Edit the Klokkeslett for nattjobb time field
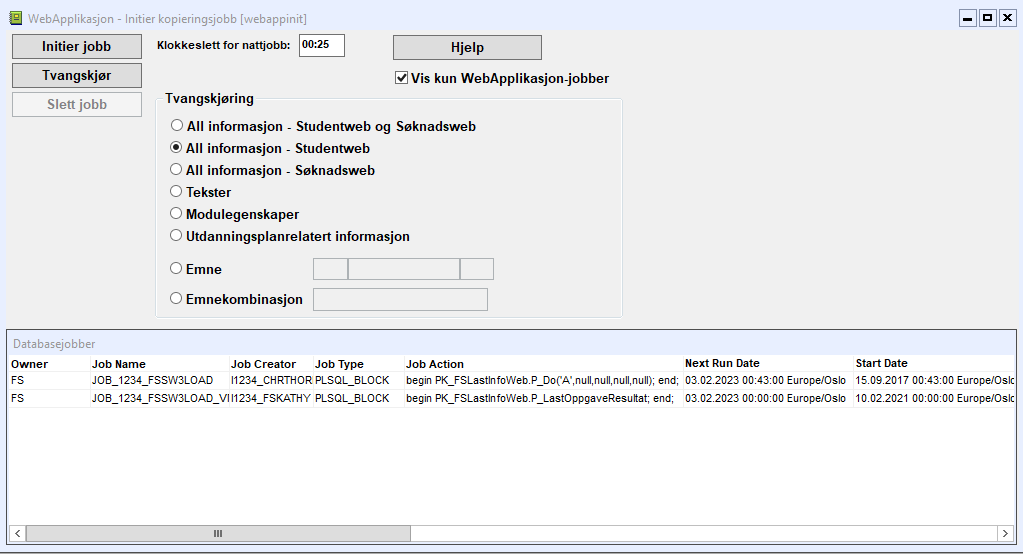 coord(322,45)
